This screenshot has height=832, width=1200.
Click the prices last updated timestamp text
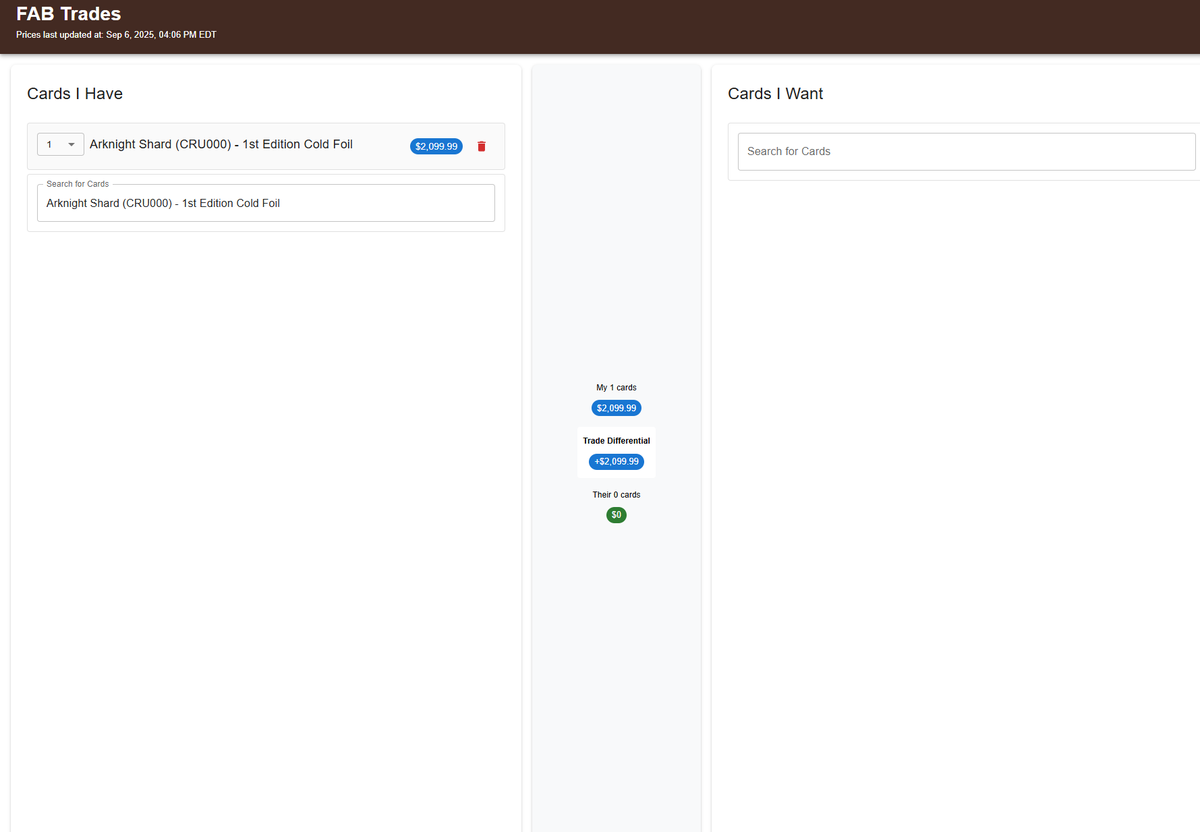[115, 33]
